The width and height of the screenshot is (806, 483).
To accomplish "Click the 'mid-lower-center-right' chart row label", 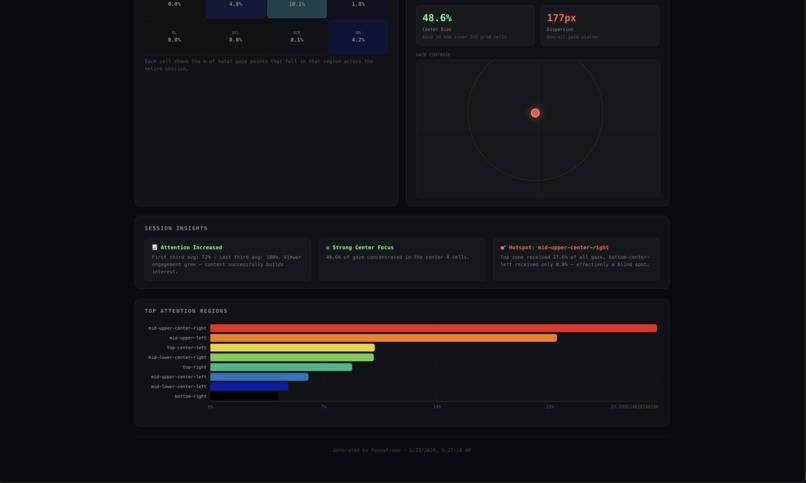I will point(177,357).
